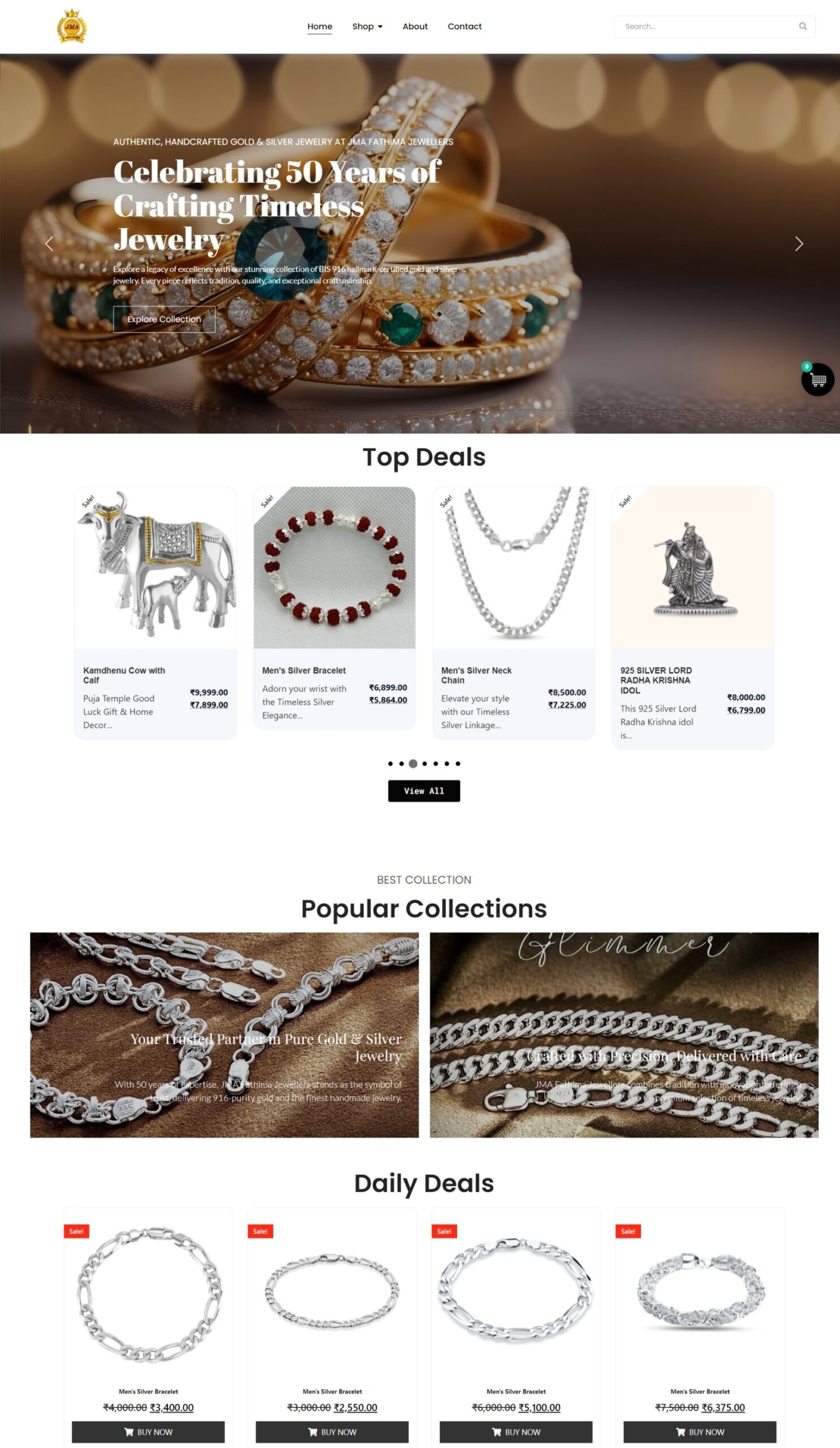Expand the Shop dropdown menu

(x=367, y=27)
